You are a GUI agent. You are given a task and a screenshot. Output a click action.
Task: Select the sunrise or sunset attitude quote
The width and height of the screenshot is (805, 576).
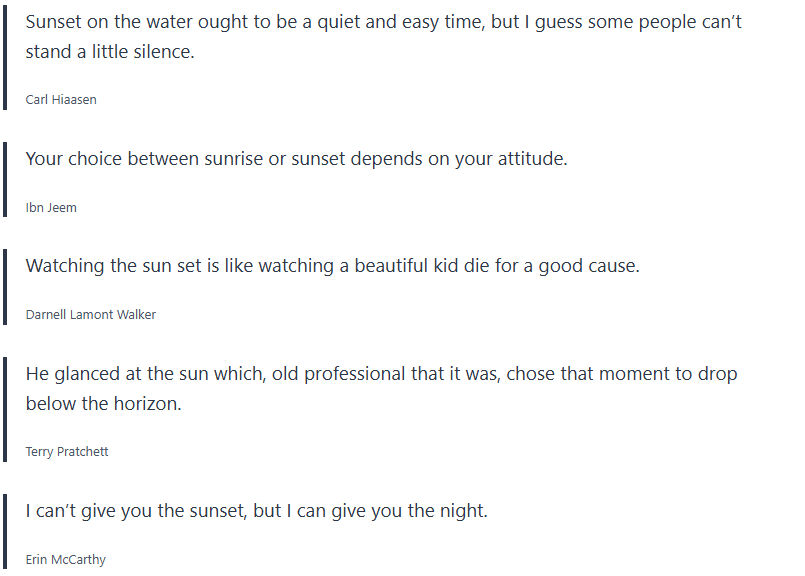pos(296,159)
